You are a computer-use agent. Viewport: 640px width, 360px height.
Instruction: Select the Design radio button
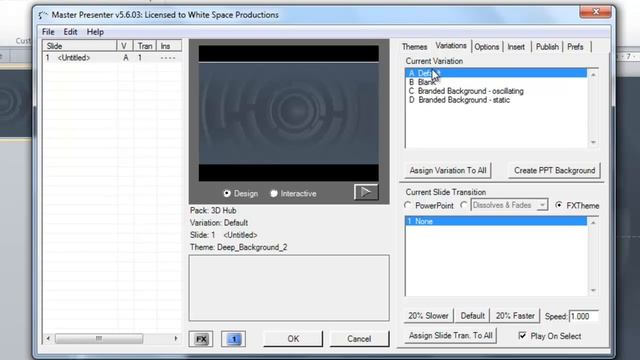pos(227,193)
